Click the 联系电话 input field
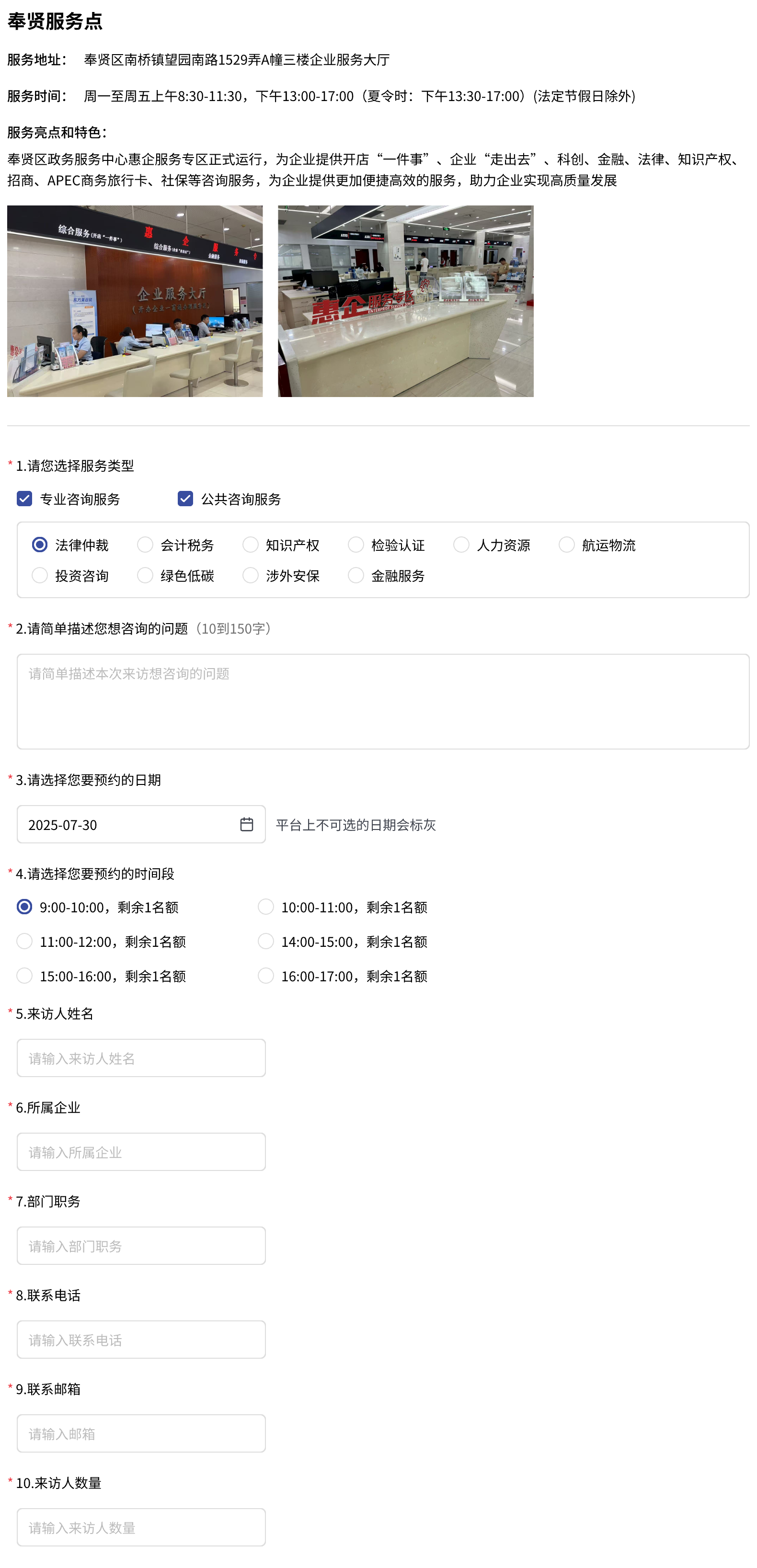 point(141,1339)
